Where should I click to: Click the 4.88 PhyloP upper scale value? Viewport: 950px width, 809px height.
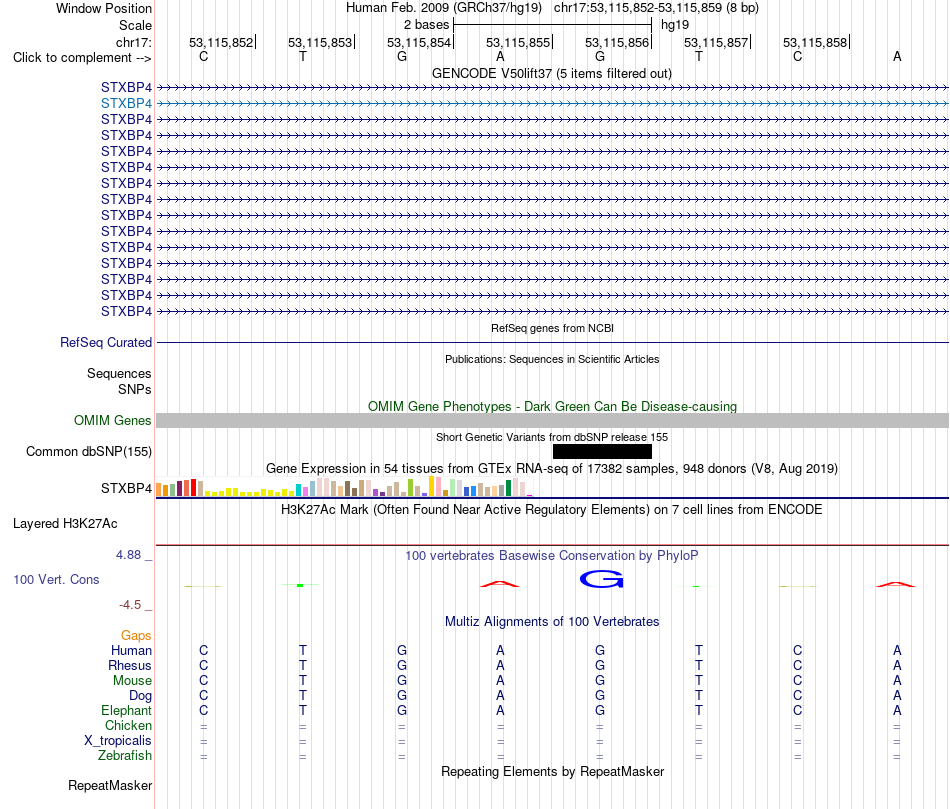(x=128, y=555)
